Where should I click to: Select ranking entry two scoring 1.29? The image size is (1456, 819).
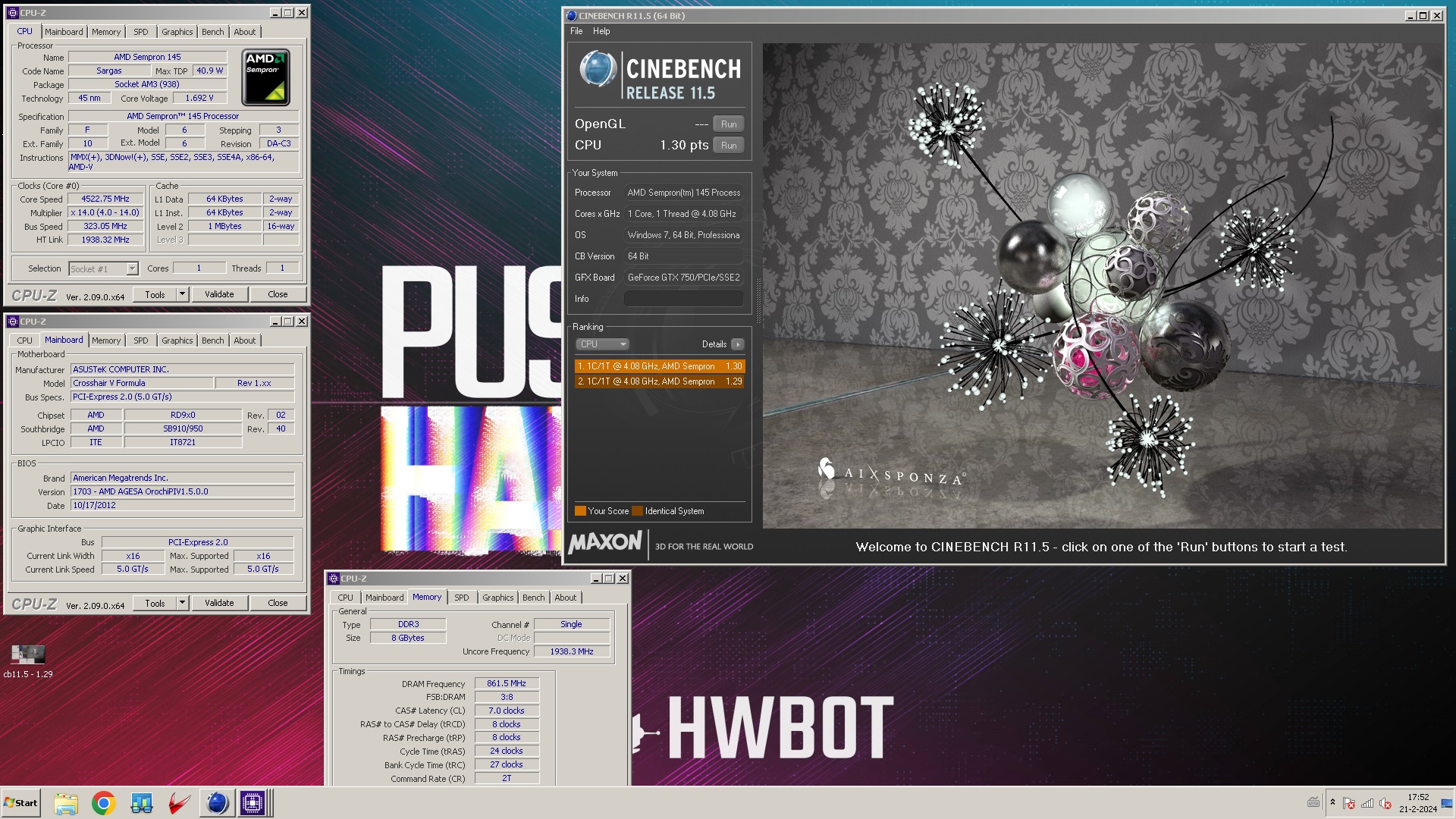[660, 381]
